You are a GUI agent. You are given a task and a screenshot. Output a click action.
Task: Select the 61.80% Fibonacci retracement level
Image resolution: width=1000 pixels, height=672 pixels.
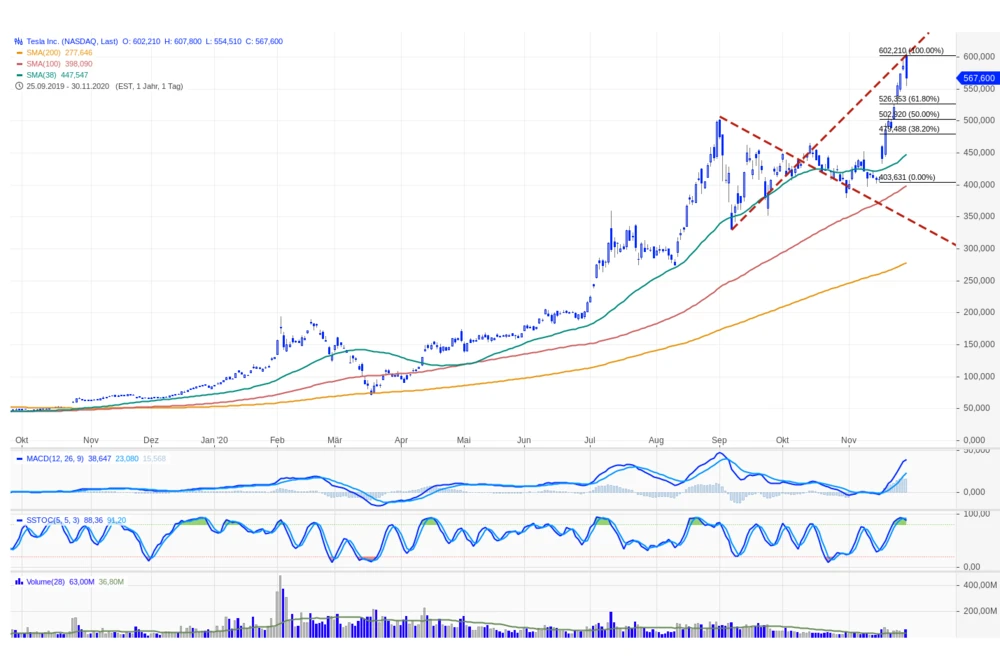(x=909, y=99)
